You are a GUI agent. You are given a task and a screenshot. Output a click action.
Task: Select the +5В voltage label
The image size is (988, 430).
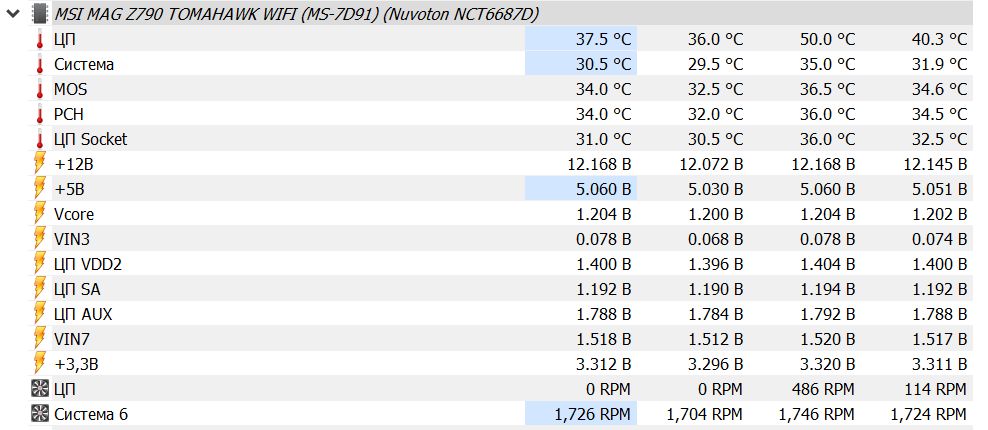tap(69, 189)
